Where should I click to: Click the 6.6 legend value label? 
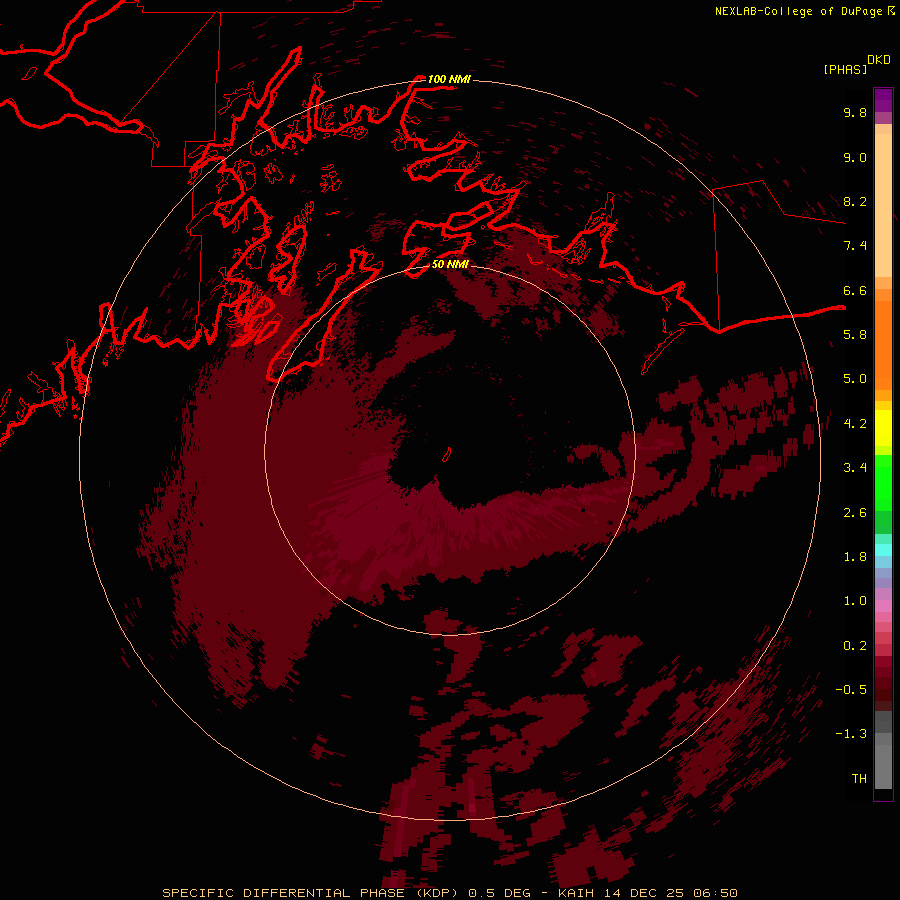pyautogui.click(x=855, y=290)
